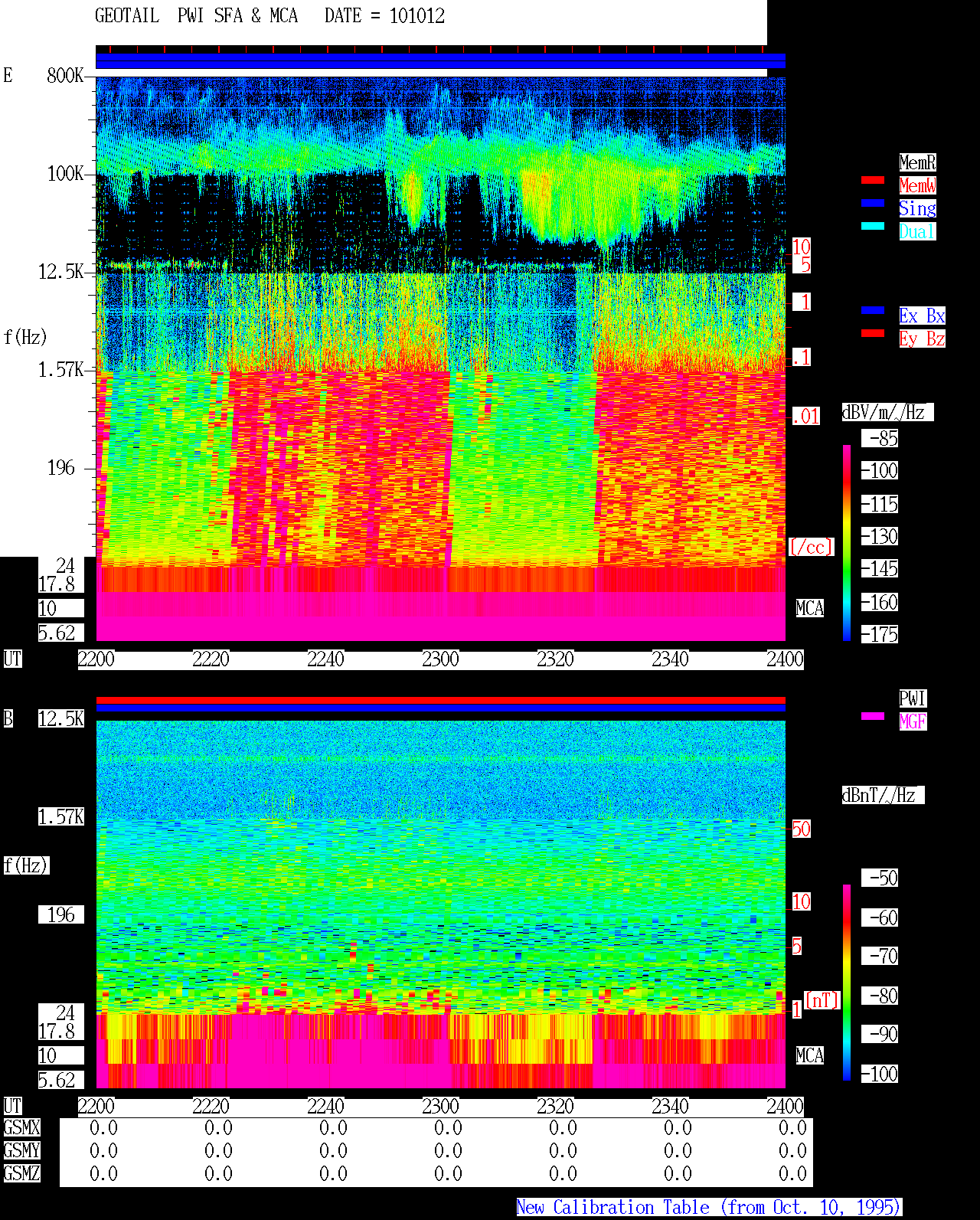The height and width of the screenshot is (1220, 980).
Task: Click the 100K frequency axis label
Action: (65, 173)
